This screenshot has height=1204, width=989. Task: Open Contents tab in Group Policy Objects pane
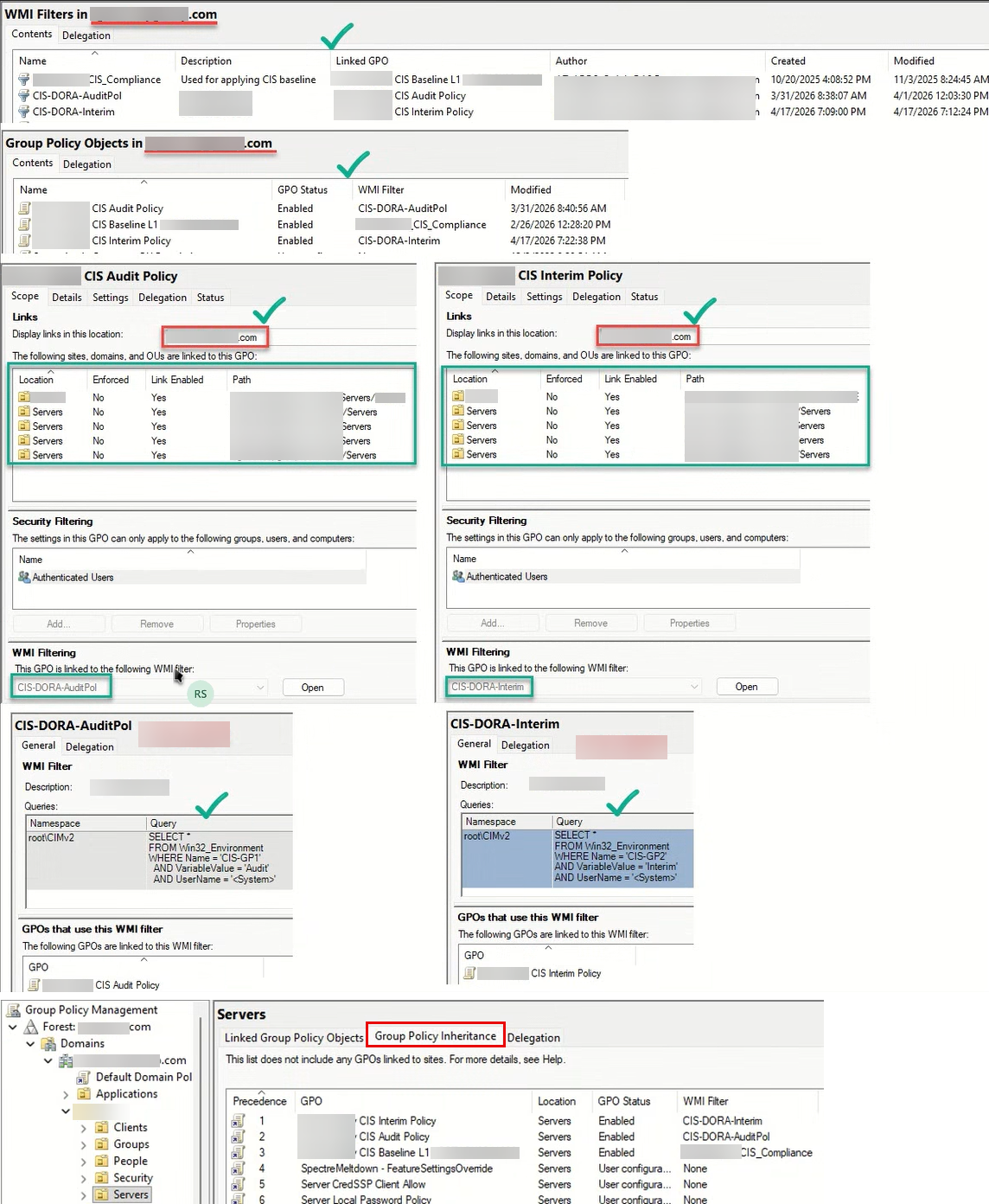(x=33, y=163)
